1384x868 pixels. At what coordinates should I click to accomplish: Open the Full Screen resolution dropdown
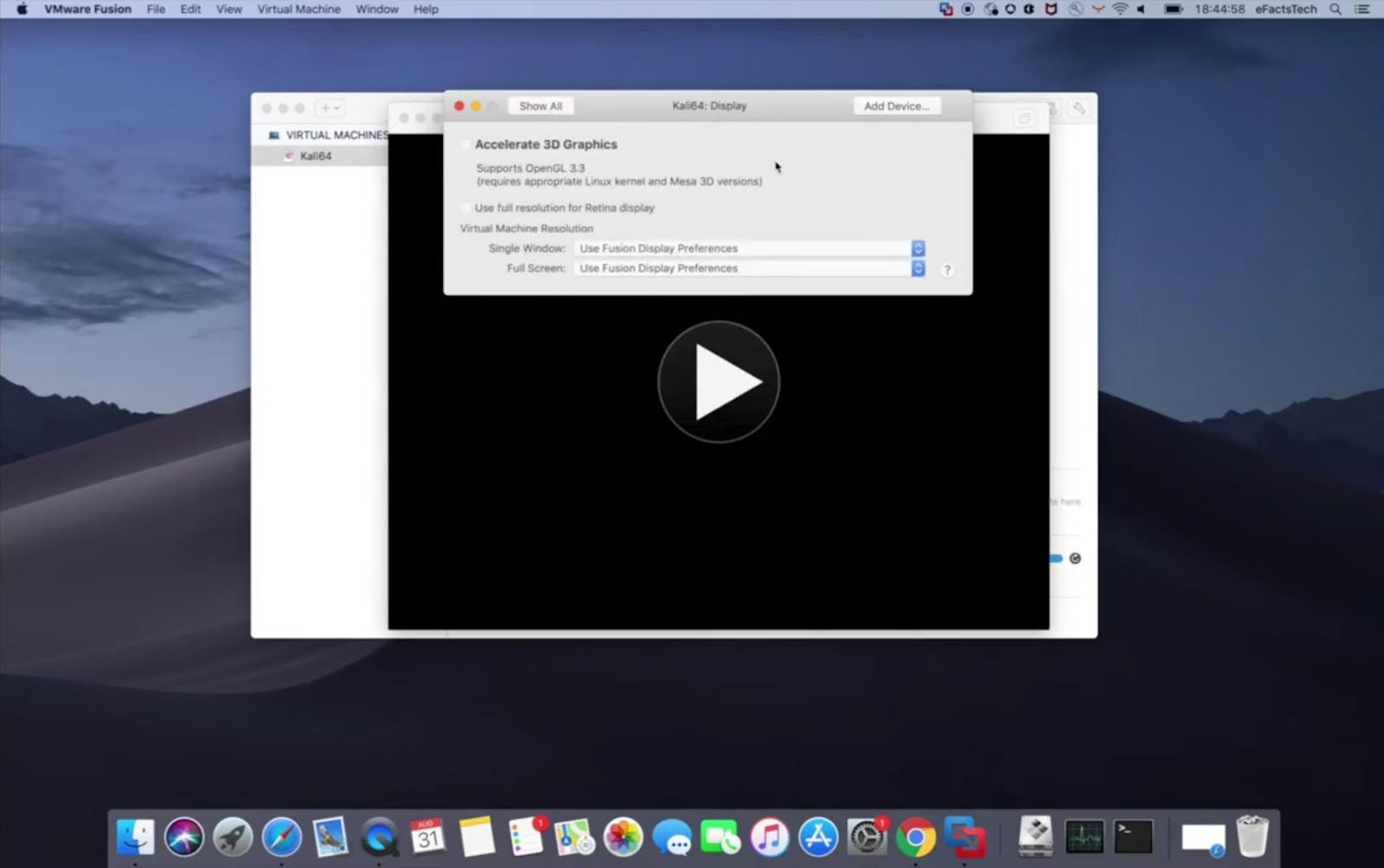click(749, 268)
